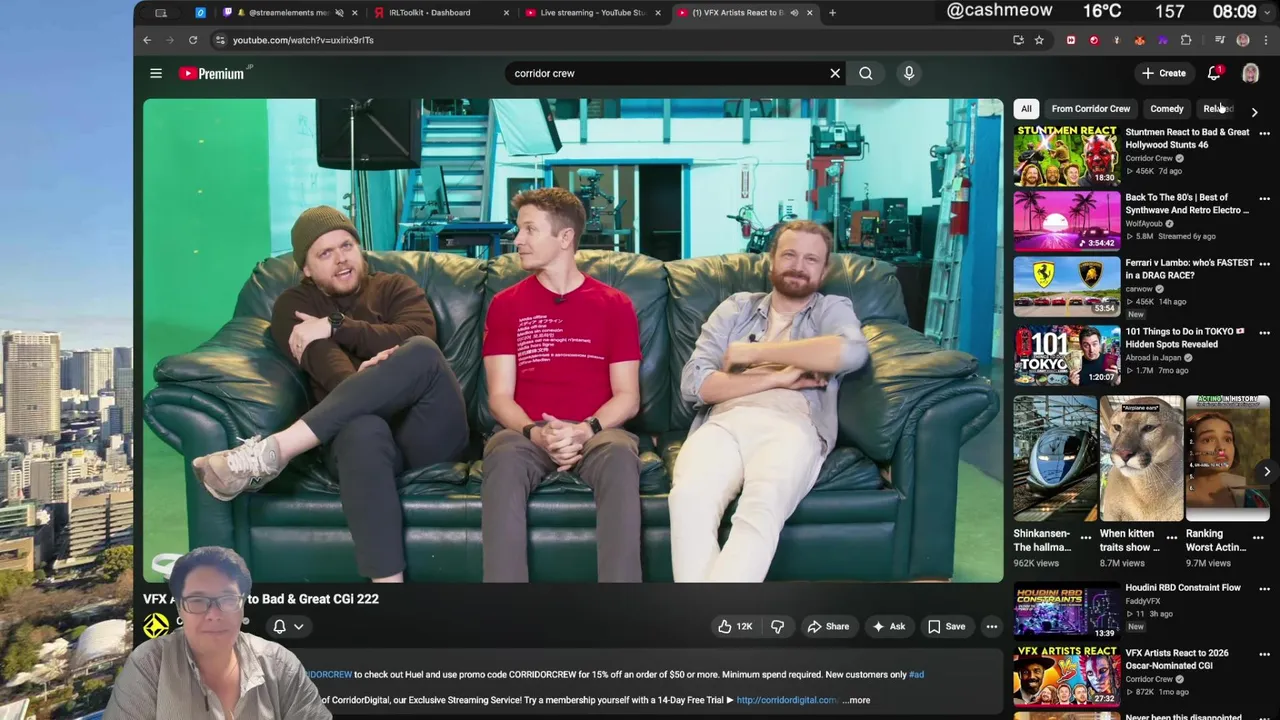Select the All filter chip
Screen dimensions: 1280x720
(1026, 109)
